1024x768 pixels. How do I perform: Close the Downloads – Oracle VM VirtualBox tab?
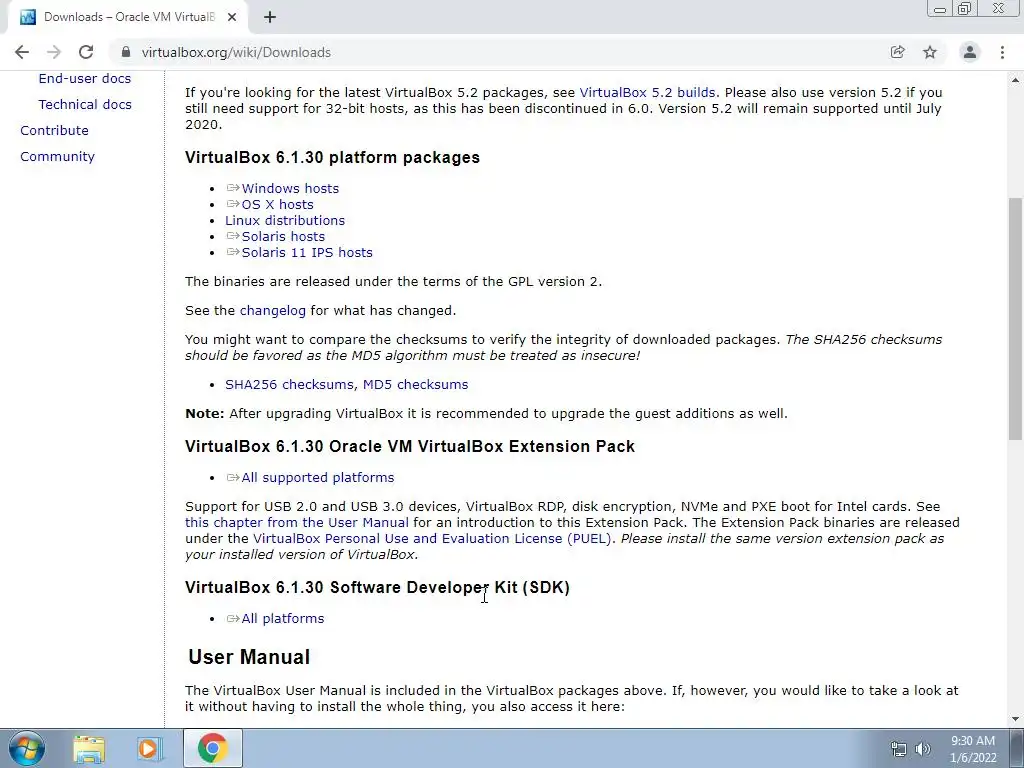click(232, 17)
